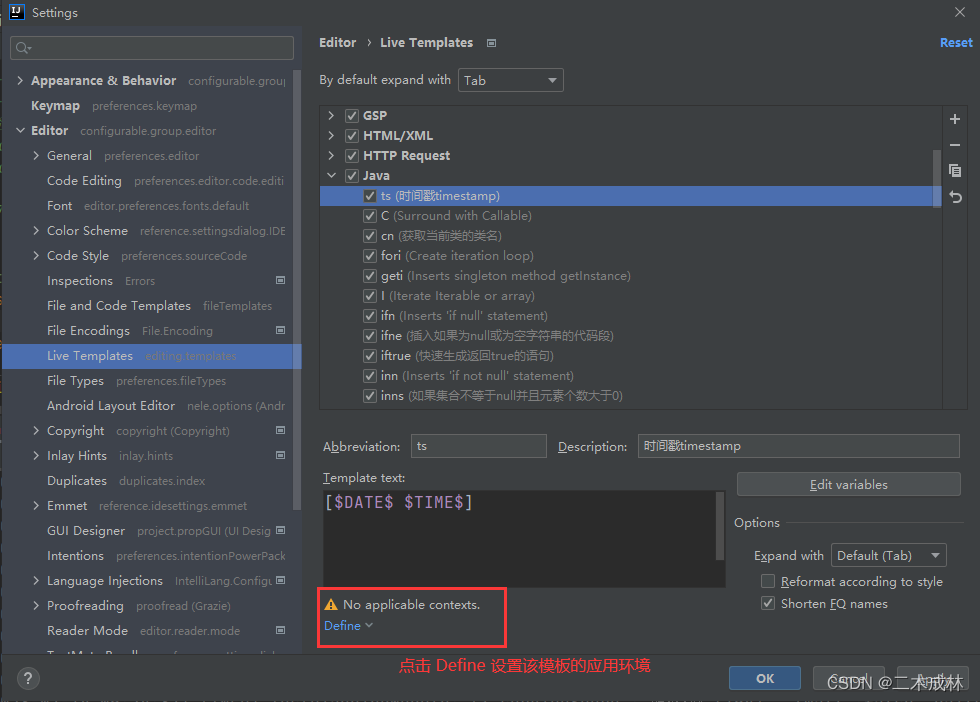Toggle the ts timestamp template checkbox

click(x=369, y=196)
